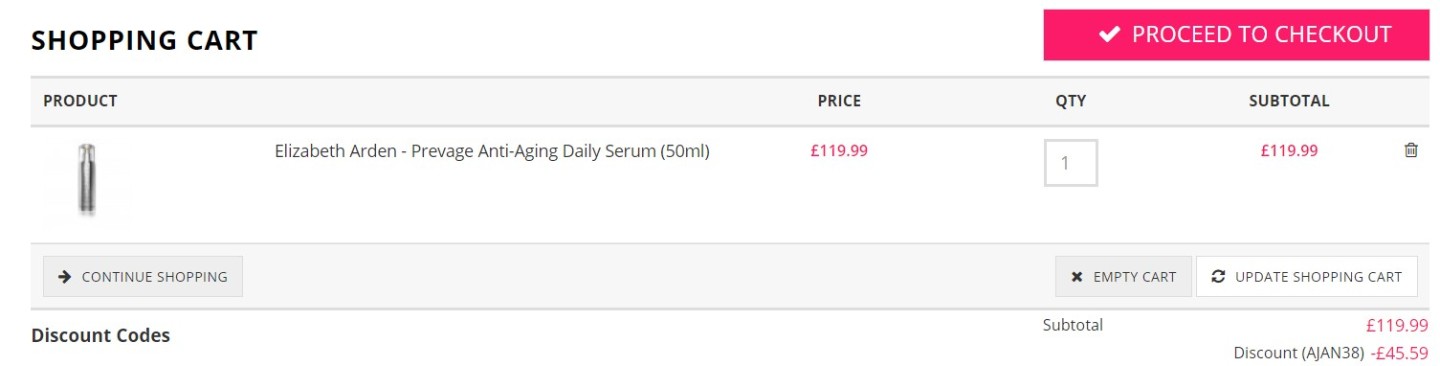
Task: Click the item price £119.99 under the Price column
Action: pos(839,151)
